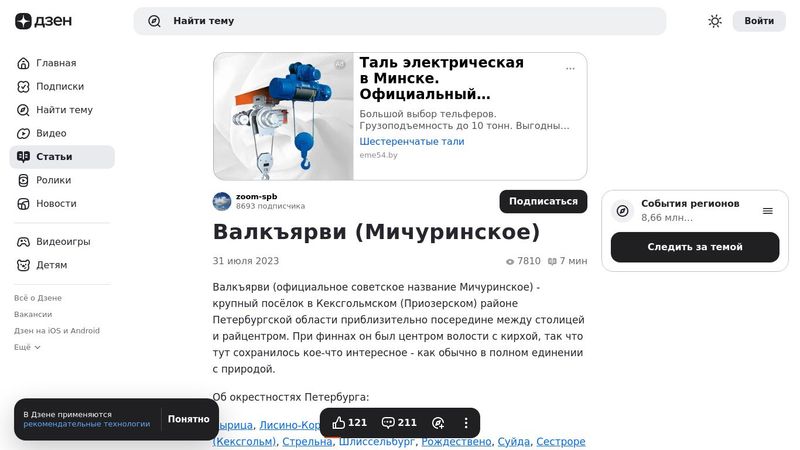Click the electric hoist ad thumbnail
The image size is (800, 450).
coord(284,116)
